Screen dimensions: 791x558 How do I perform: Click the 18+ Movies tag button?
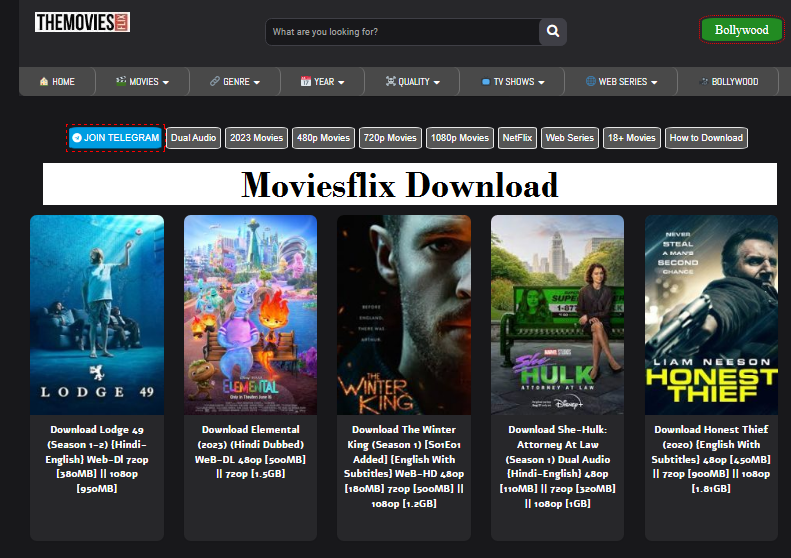click(632, 138)
